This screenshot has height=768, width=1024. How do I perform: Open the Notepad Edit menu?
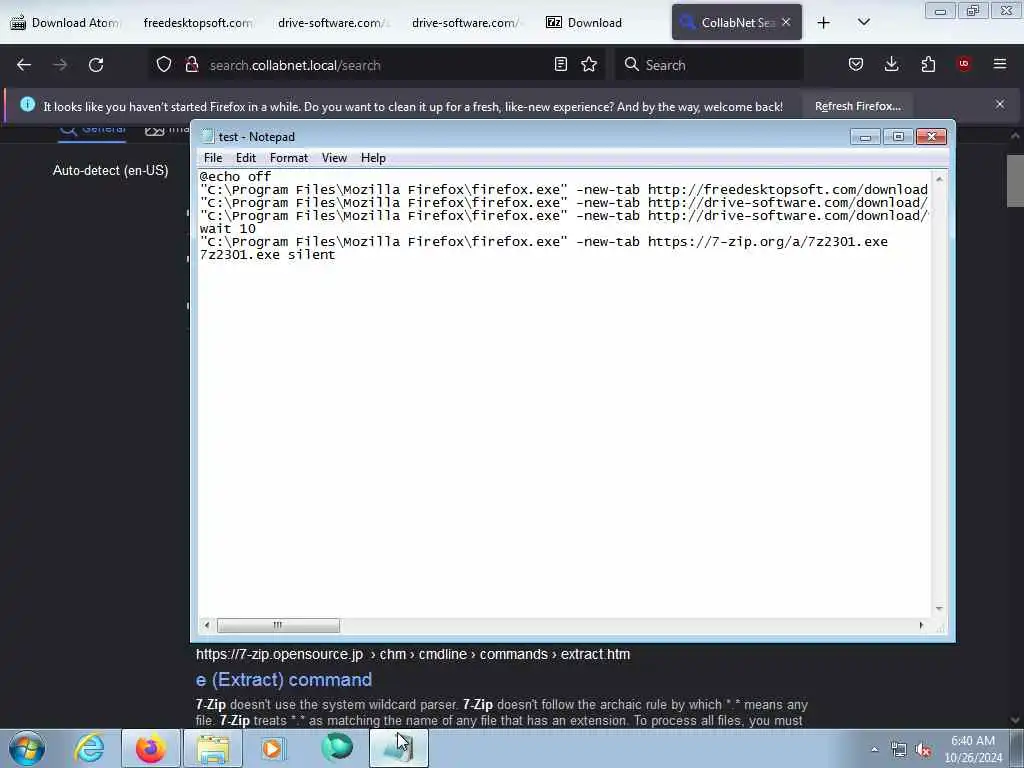(x=246, y=158)
